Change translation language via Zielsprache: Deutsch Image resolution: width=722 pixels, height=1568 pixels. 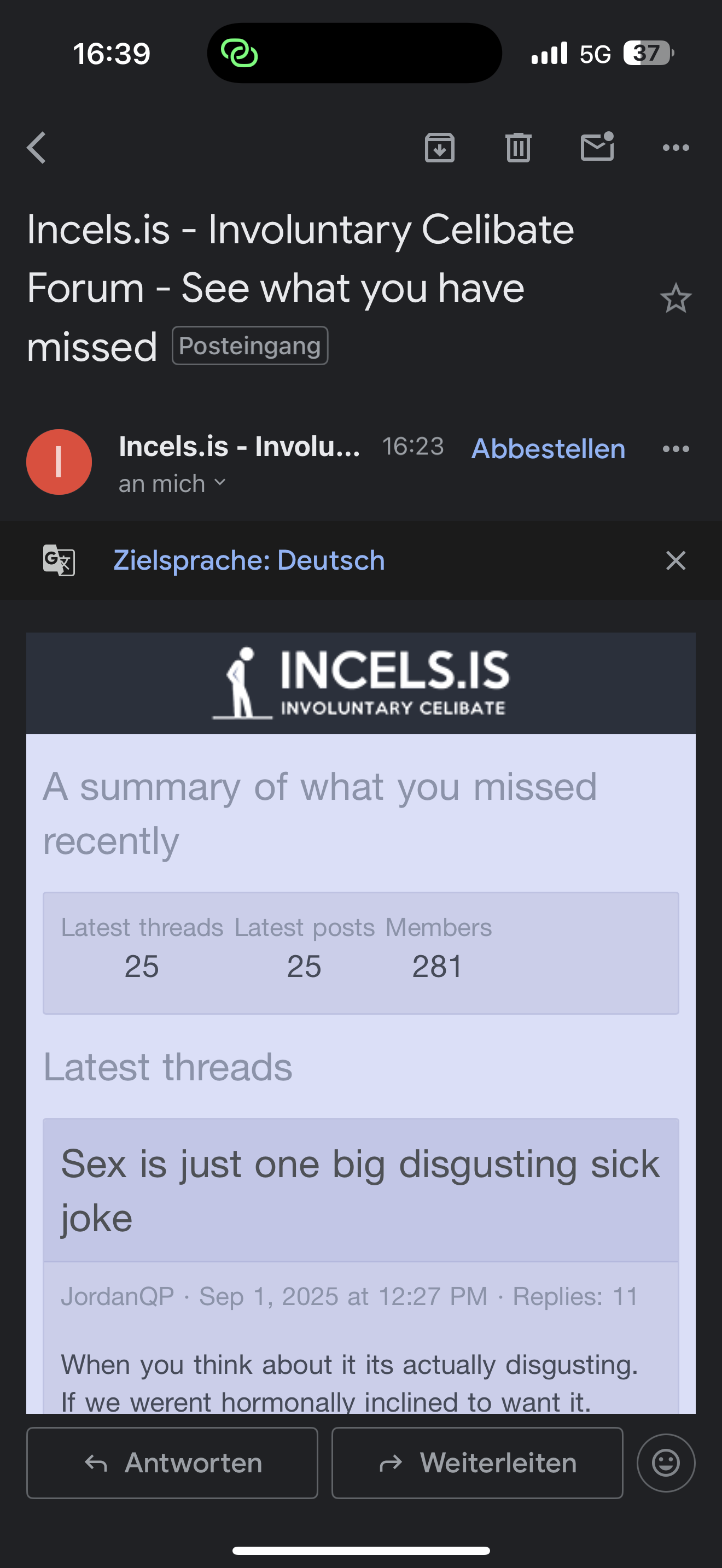tap(249, 560)
